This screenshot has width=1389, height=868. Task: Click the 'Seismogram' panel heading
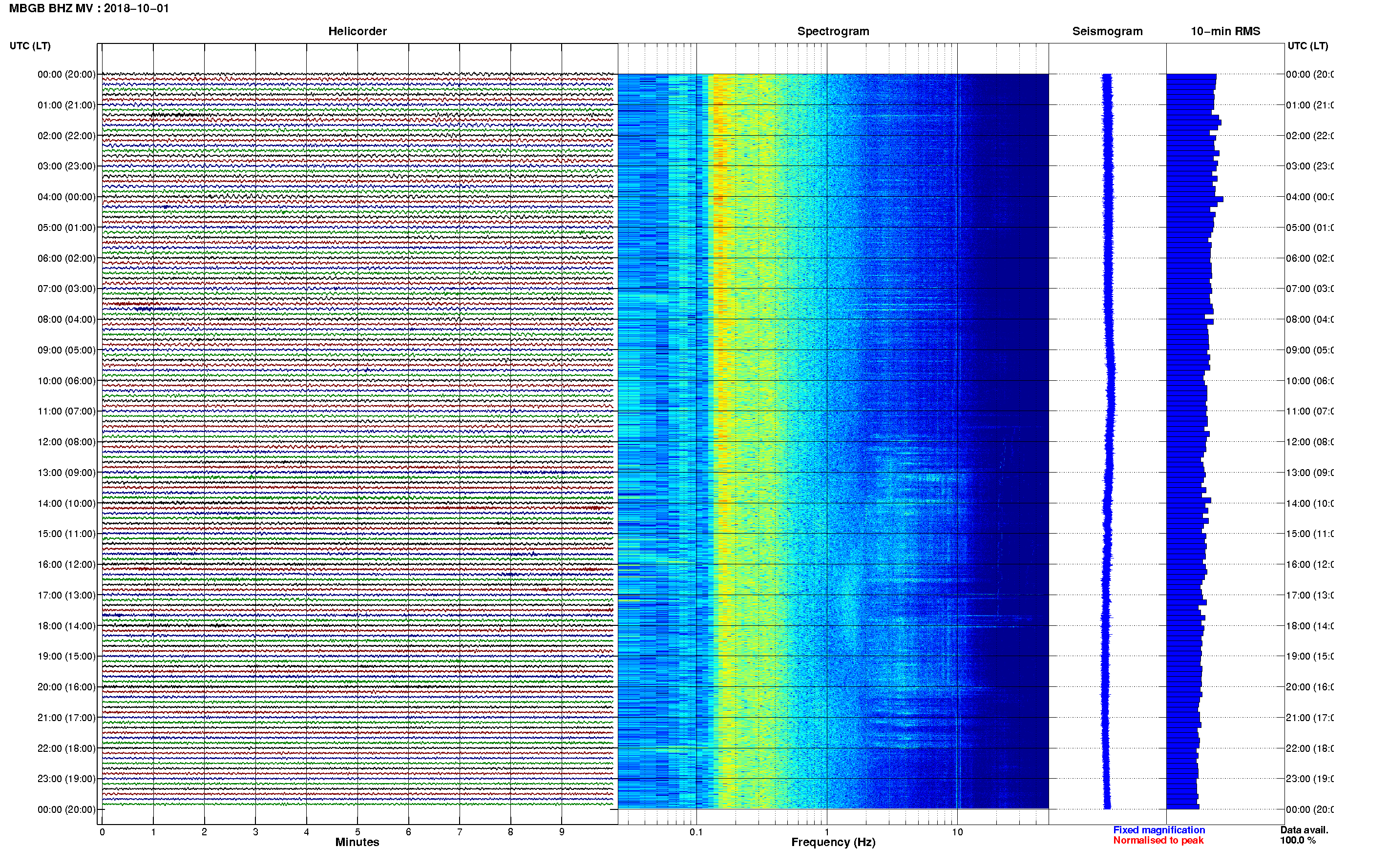point(1107,31)
